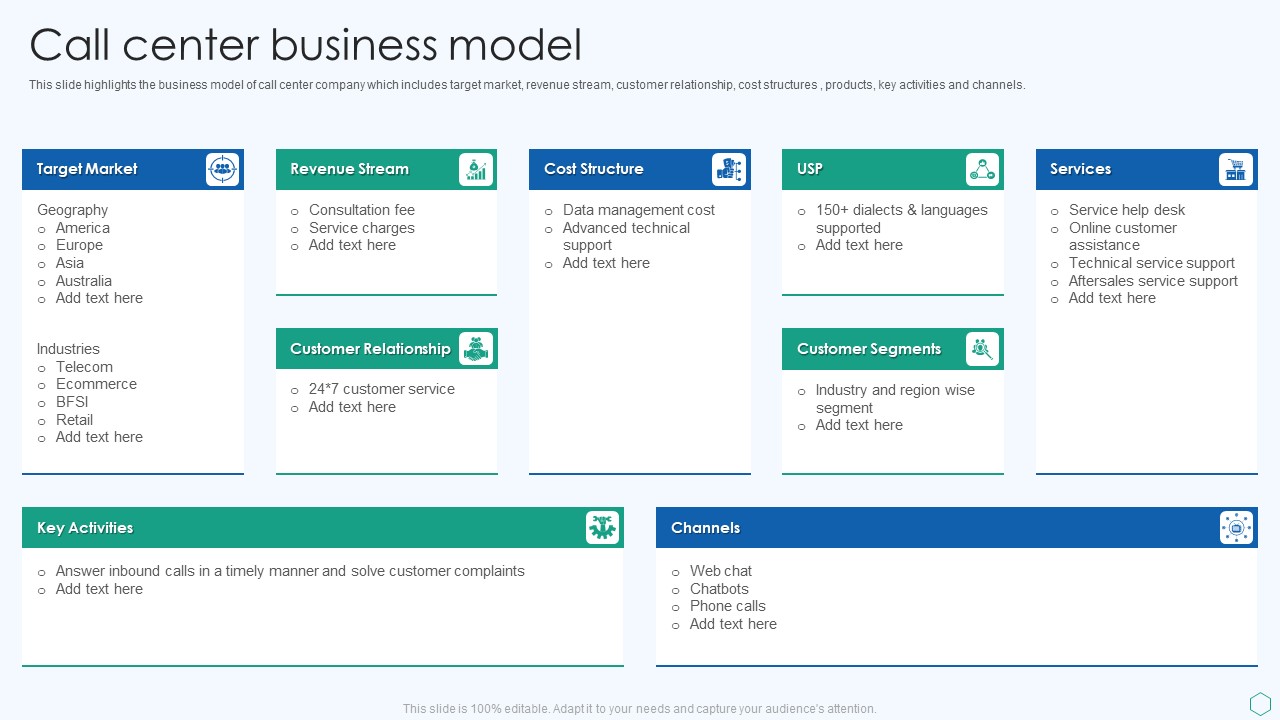Select the 'Cost Structure' header
Viewport: 1280px width, 720px height.
coord(593,169)
